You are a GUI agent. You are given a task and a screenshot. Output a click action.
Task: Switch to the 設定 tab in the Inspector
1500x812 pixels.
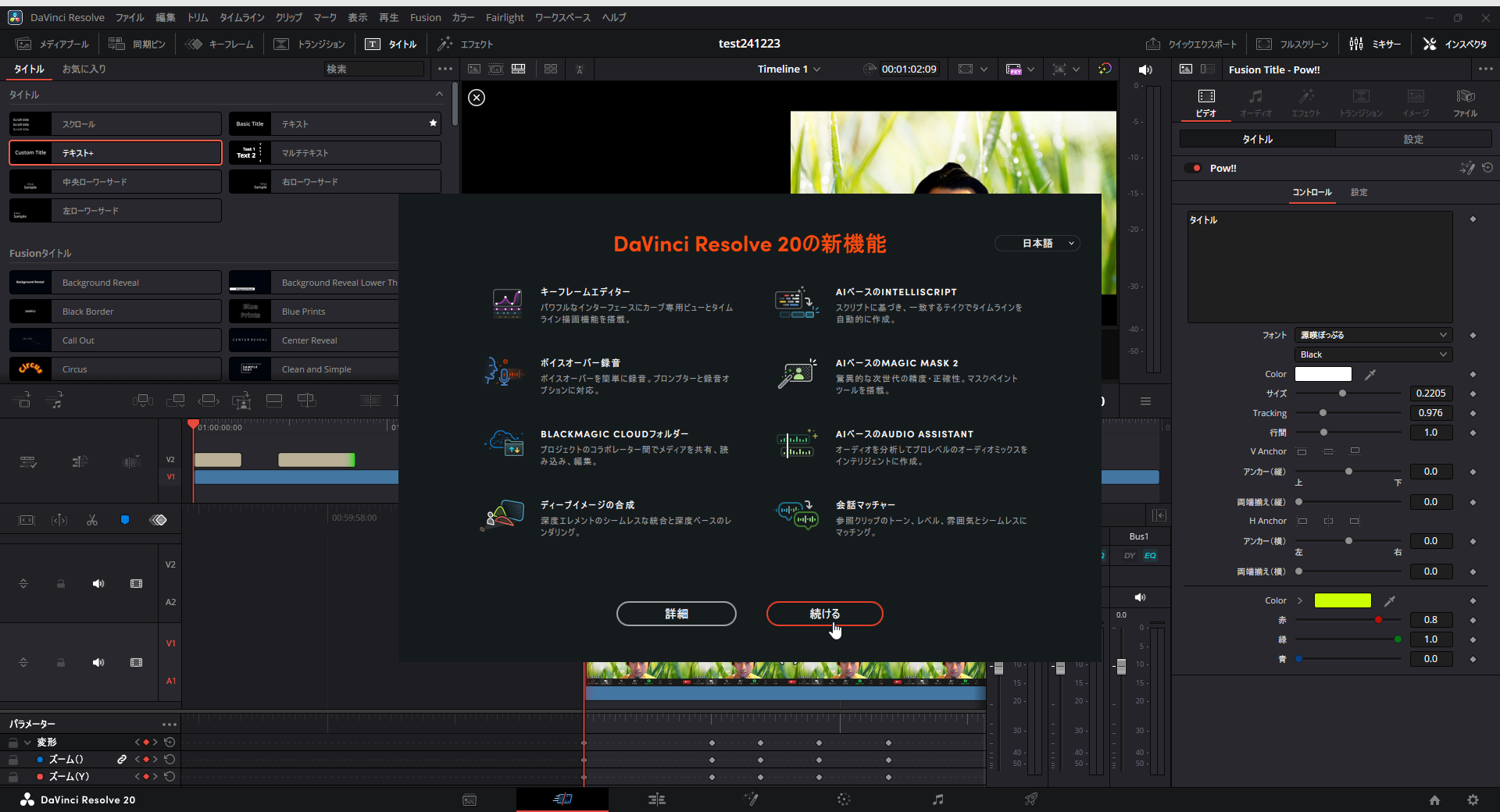pos(1414,139)
